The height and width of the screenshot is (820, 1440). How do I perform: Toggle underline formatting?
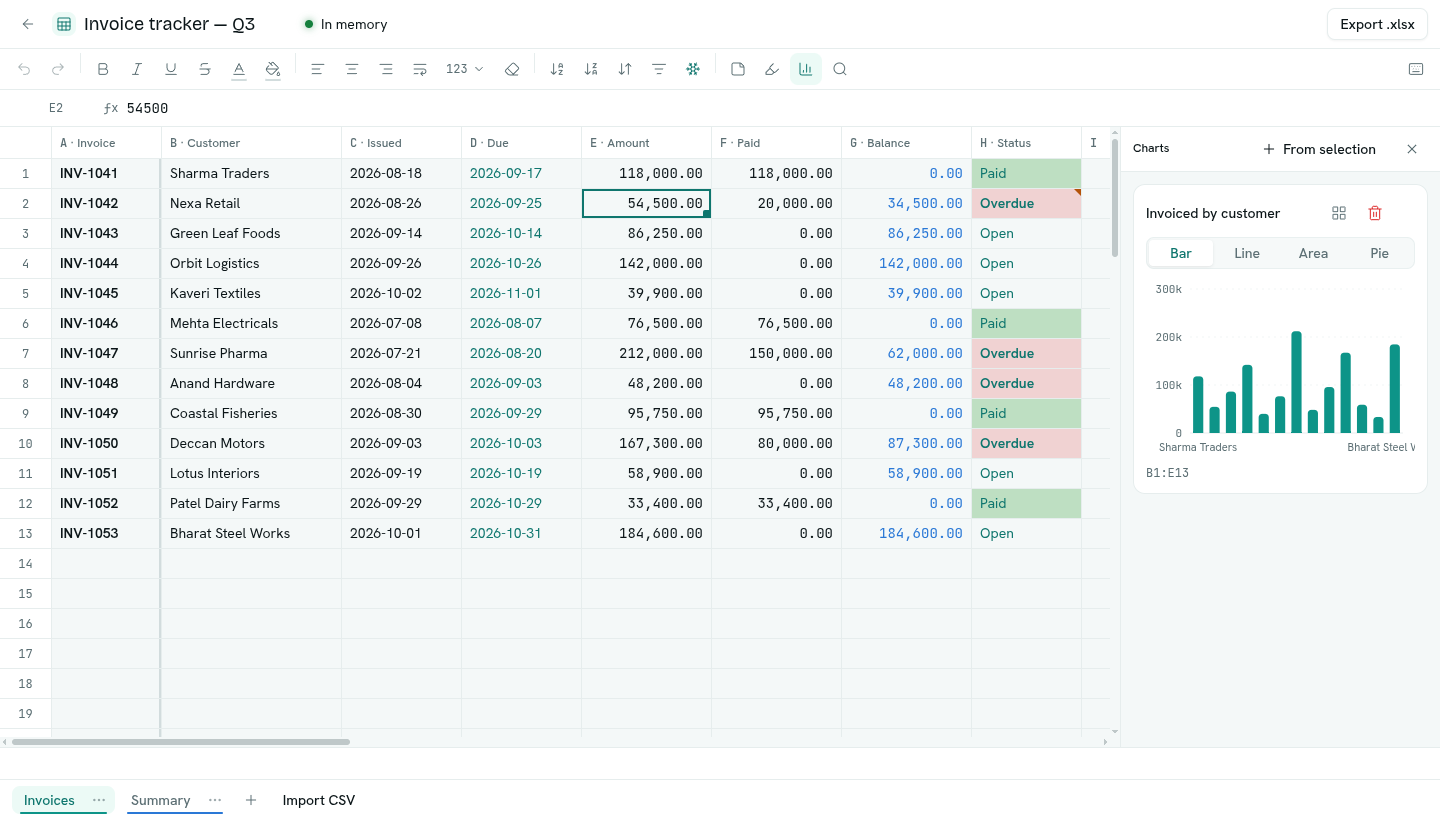[x=171, y=69]
